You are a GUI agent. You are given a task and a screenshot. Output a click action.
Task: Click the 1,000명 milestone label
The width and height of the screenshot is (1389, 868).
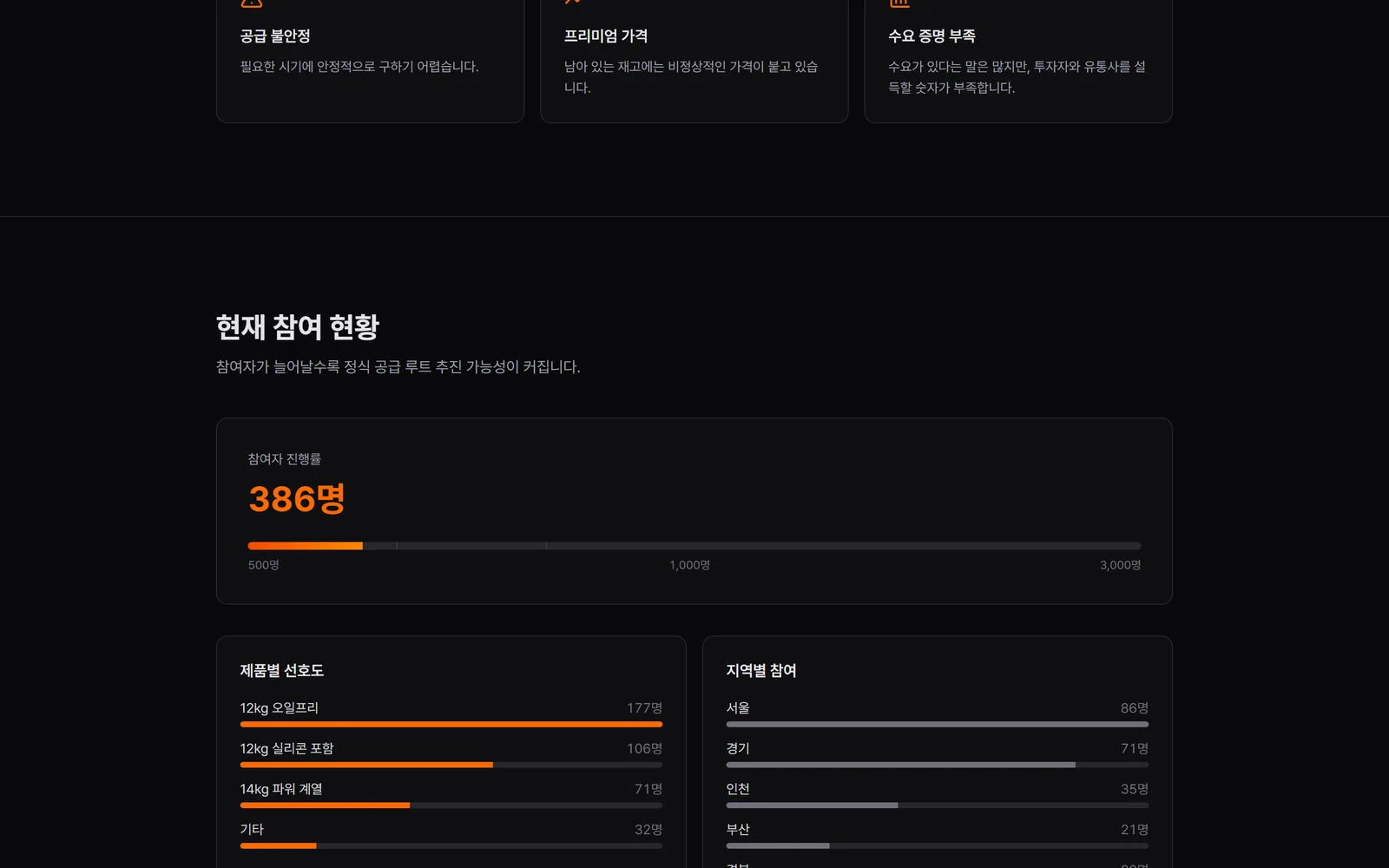click(x=690, y=565)
